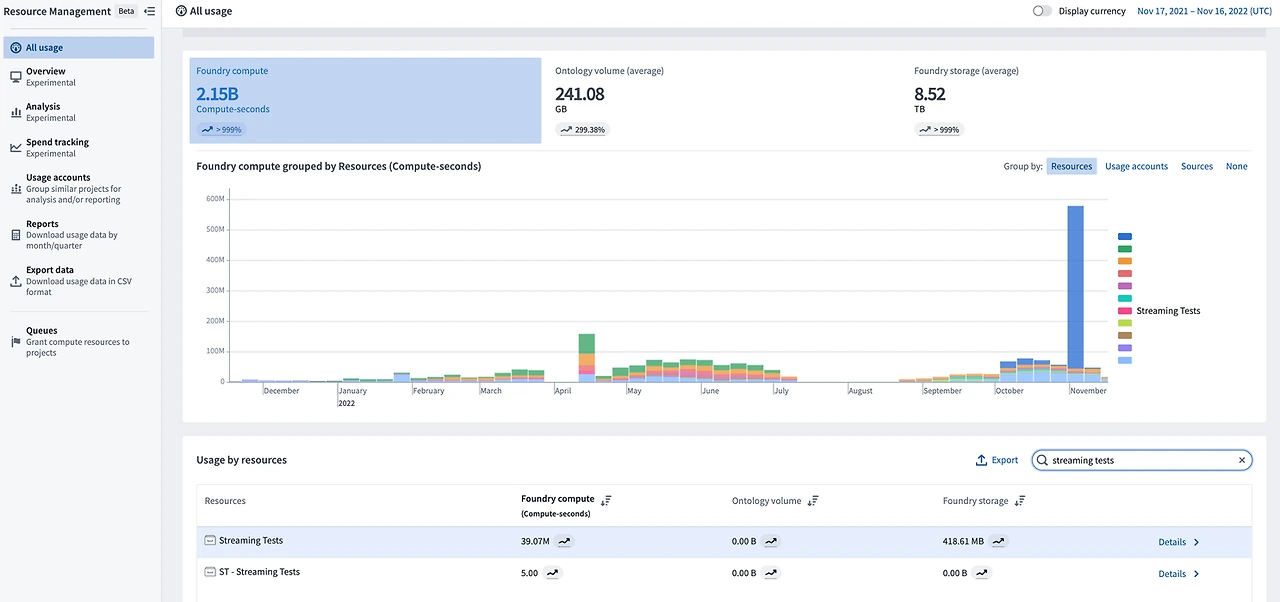Screen dimensions: 1280x602
Task: Toggle the Display currency switch
Action: click(1042, 11)
